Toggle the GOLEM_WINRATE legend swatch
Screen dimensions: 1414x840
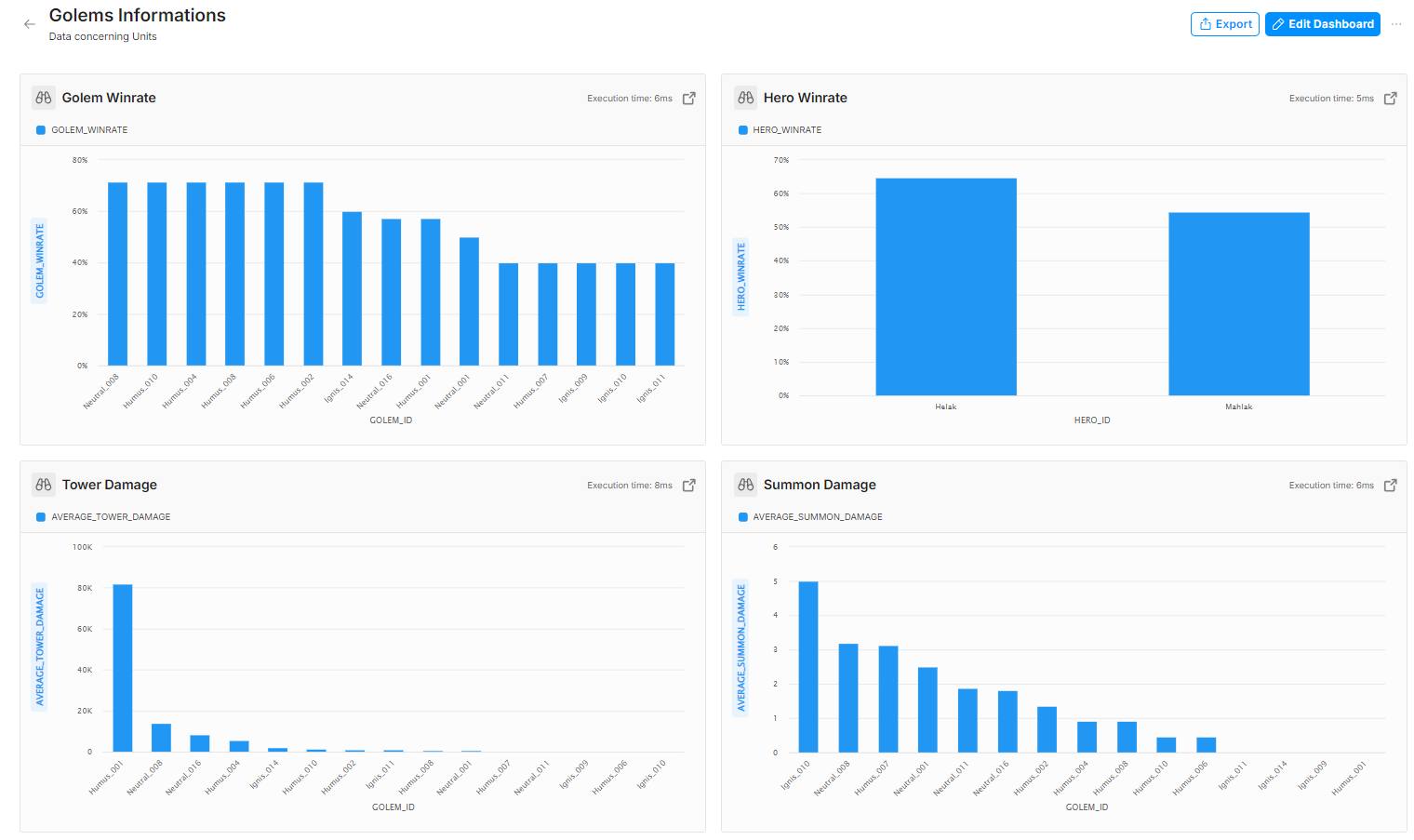tap(41, 130)
